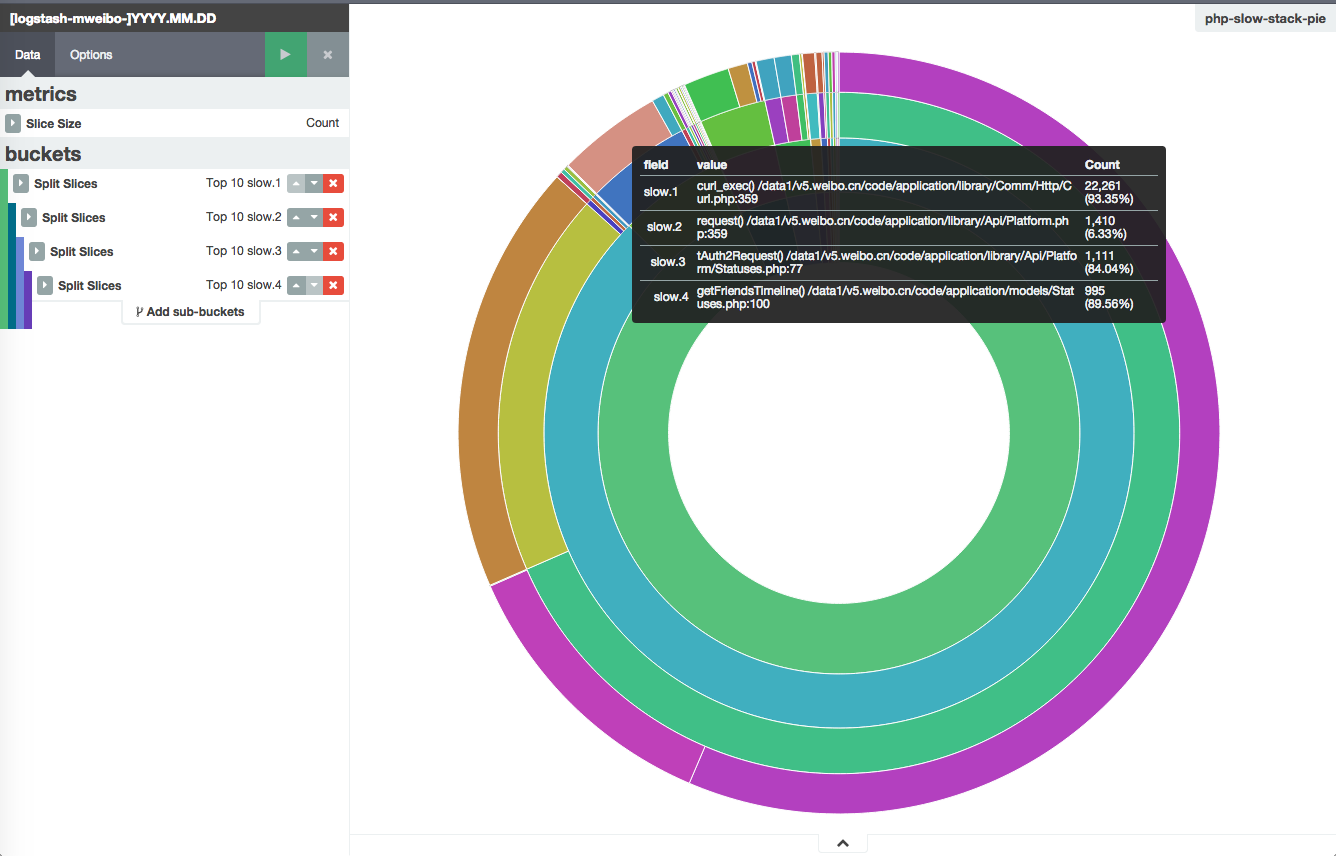The image size is (1336, 856).
Task: Open the php-slow-stack-pie title label
Action: point(1265,19)
